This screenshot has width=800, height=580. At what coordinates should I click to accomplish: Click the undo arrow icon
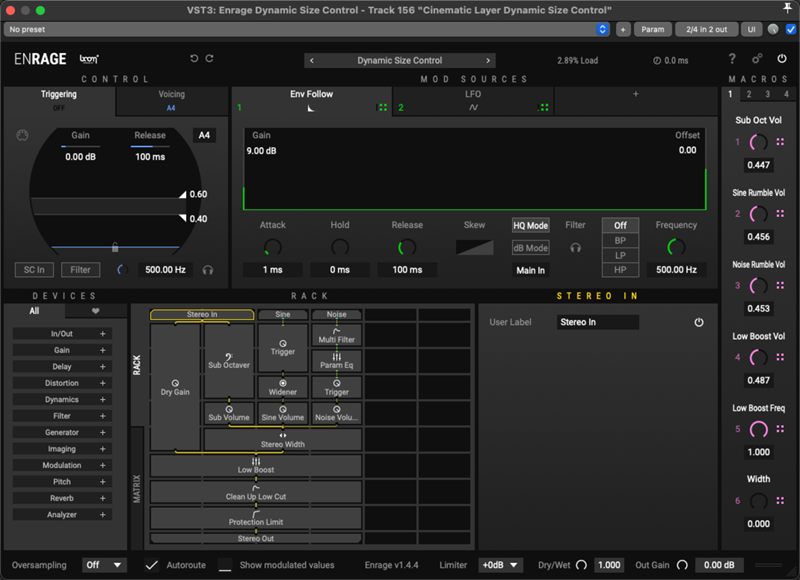[194, 60]
